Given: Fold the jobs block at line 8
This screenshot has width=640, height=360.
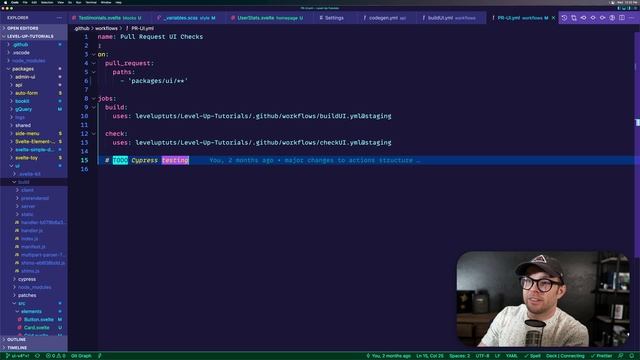Looking at the screenshot, I should (x=93, y=98).
